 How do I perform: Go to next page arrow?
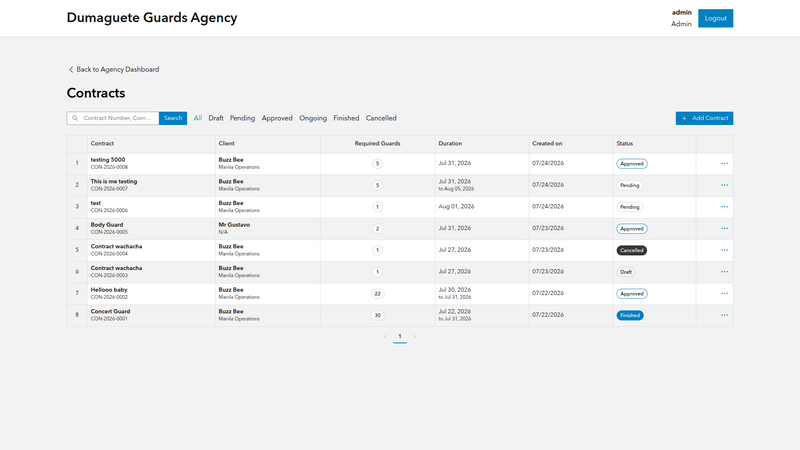tap(414, 337)
